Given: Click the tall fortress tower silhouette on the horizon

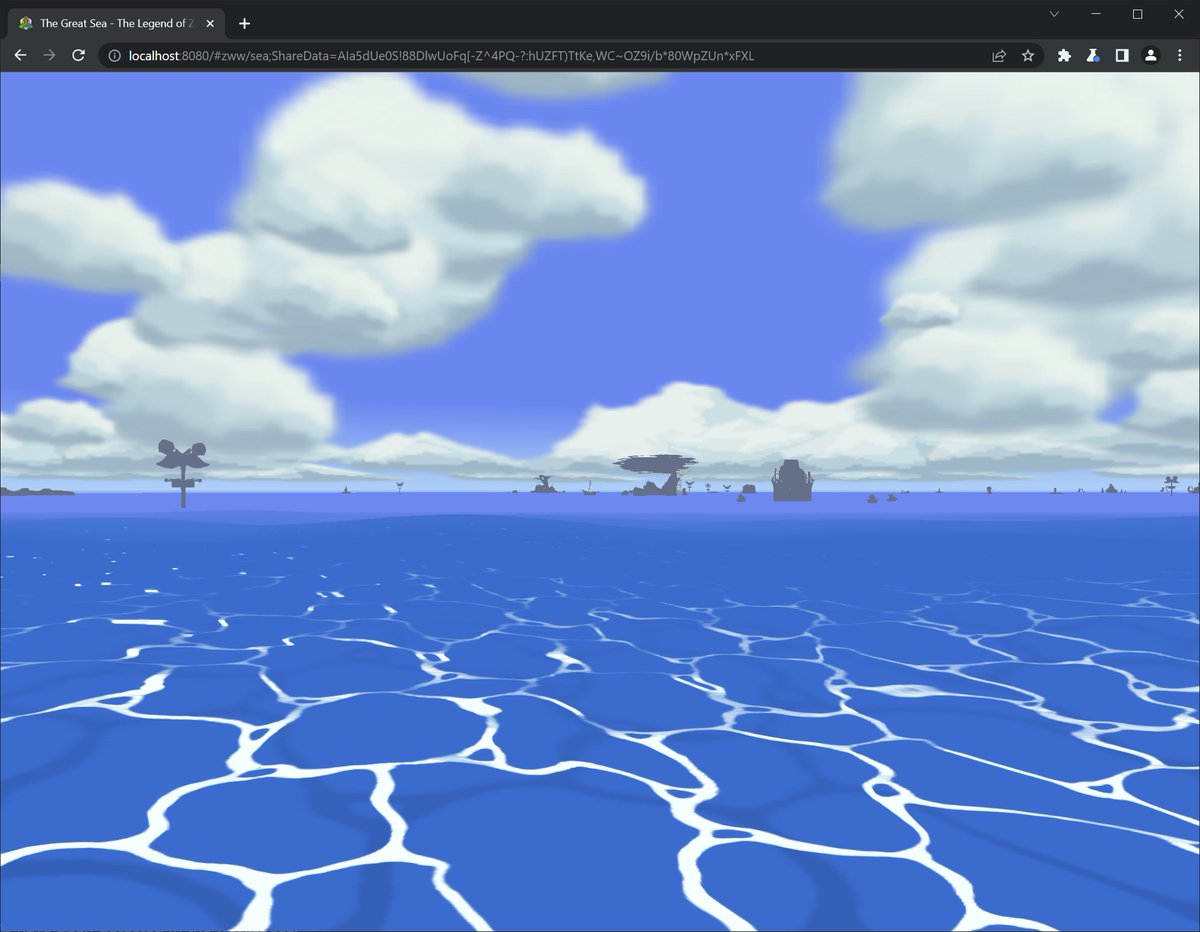Looking at the screenshot, I should [x=792, y=480].
